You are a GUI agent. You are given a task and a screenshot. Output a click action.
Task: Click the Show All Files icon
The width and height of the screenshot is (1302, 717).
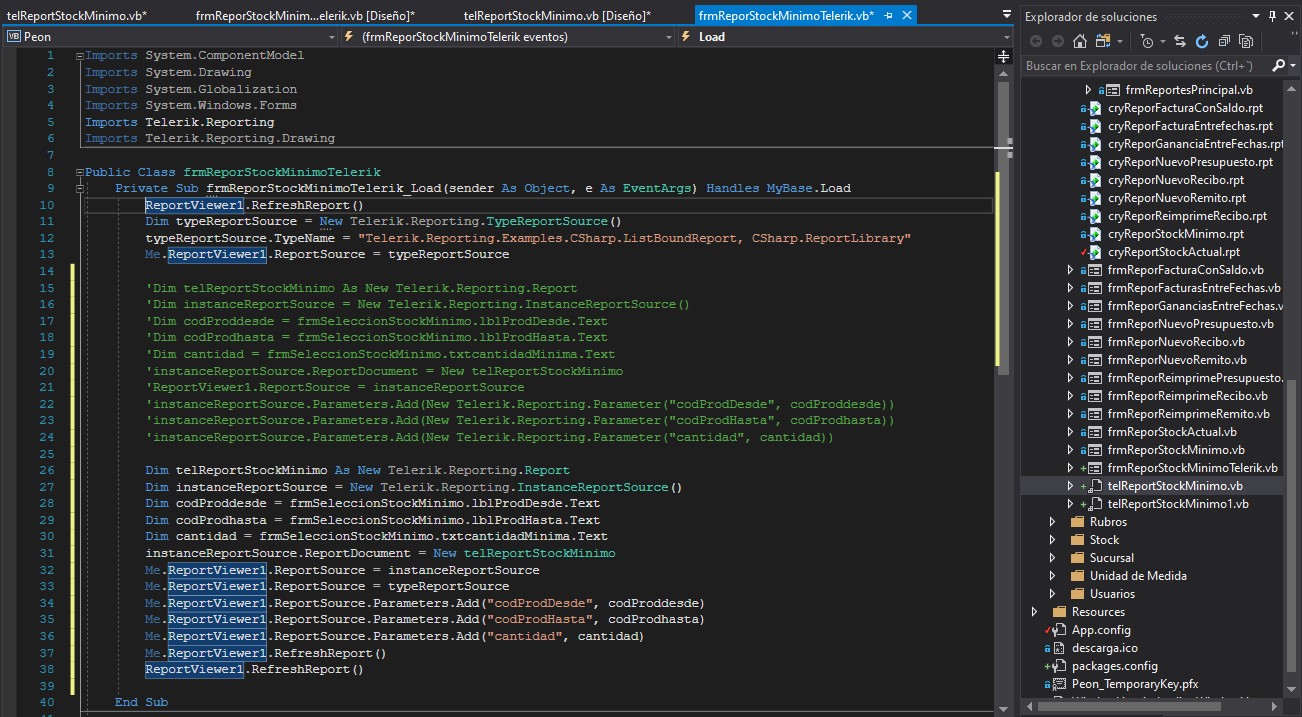(1245, 41)
